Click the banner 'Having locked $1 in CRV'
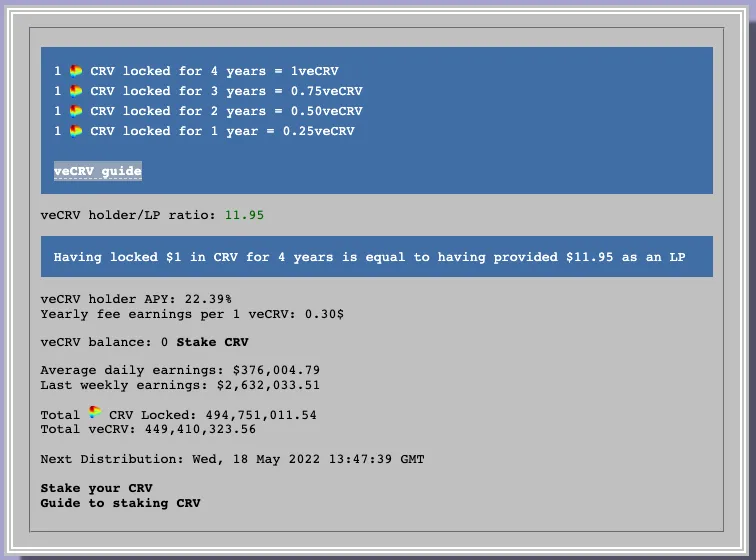The width and height of the screenshot is (756, 560). [x=377, y=257]
